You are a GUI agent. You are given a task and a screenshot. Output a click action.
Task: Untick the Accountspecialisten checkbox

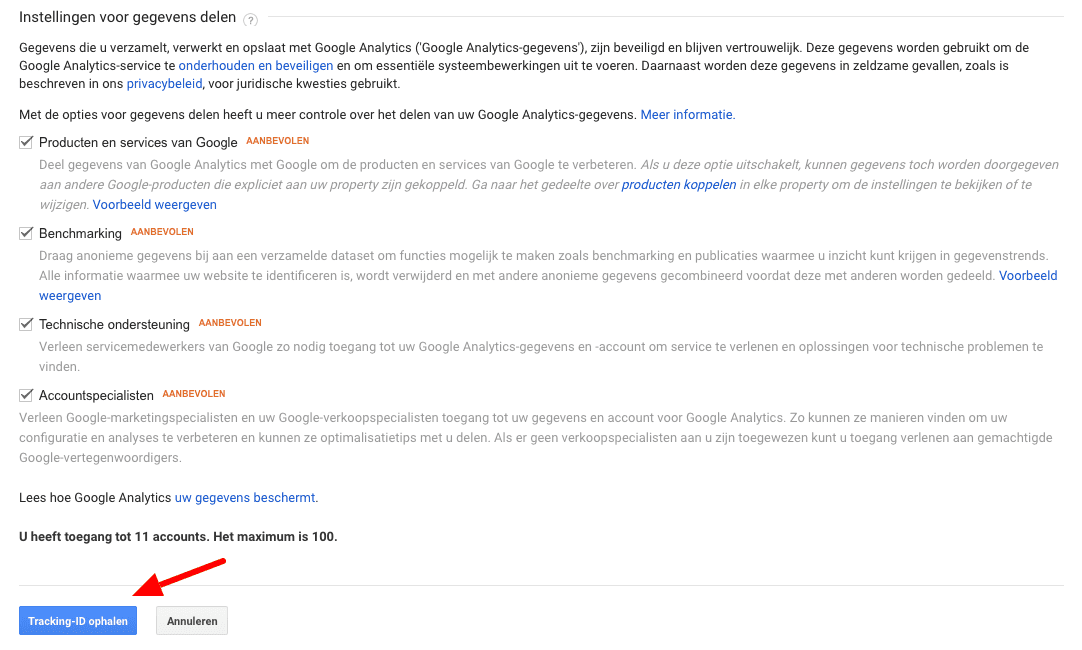26,395
